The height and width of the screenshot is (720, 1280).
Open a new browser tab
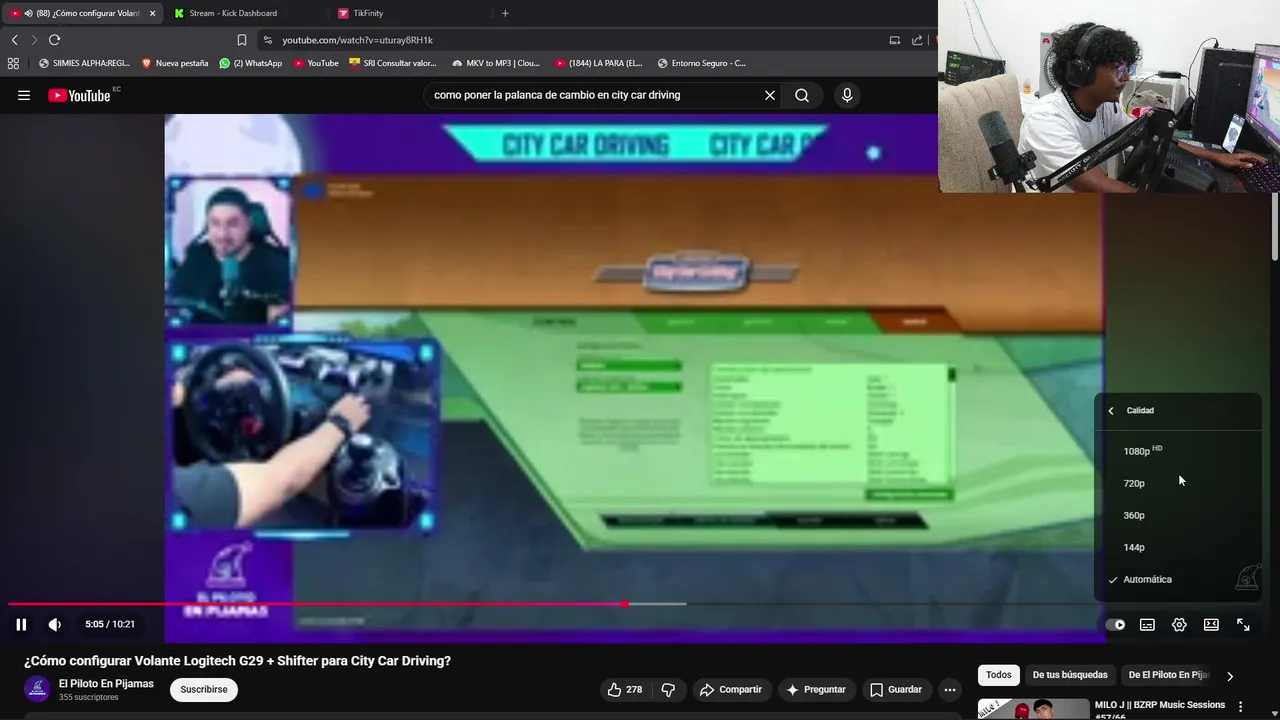pos(505,13)
